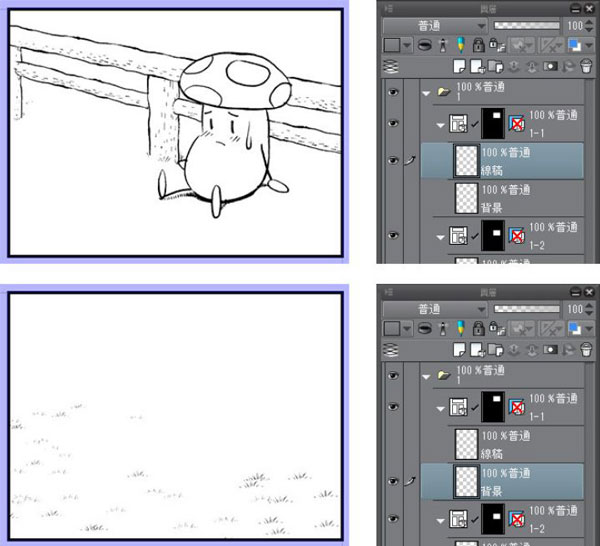Click frame folder icon of 1-1, upper panel
Screen dimensions: 600x546
pos(458,123)
